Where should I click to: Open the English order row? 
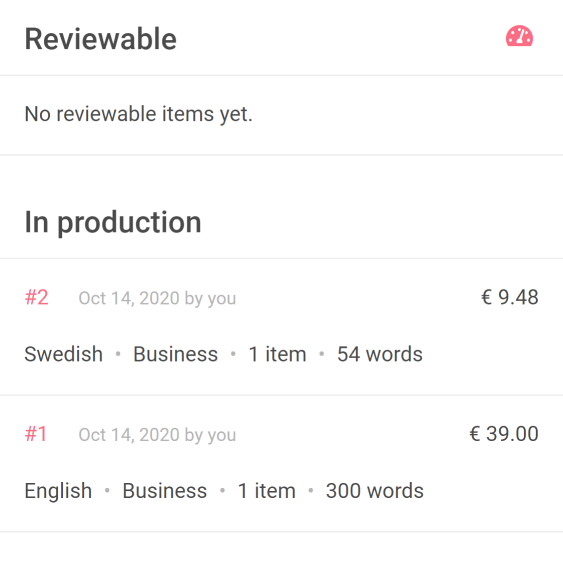282,463
